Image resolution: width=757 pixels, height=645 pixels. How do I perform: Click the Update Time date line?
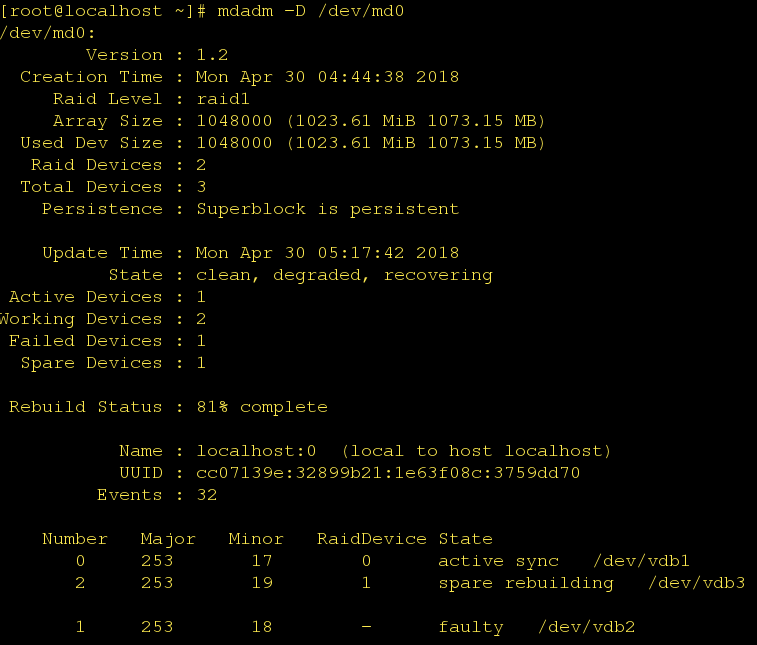click(x=328, y=253)
